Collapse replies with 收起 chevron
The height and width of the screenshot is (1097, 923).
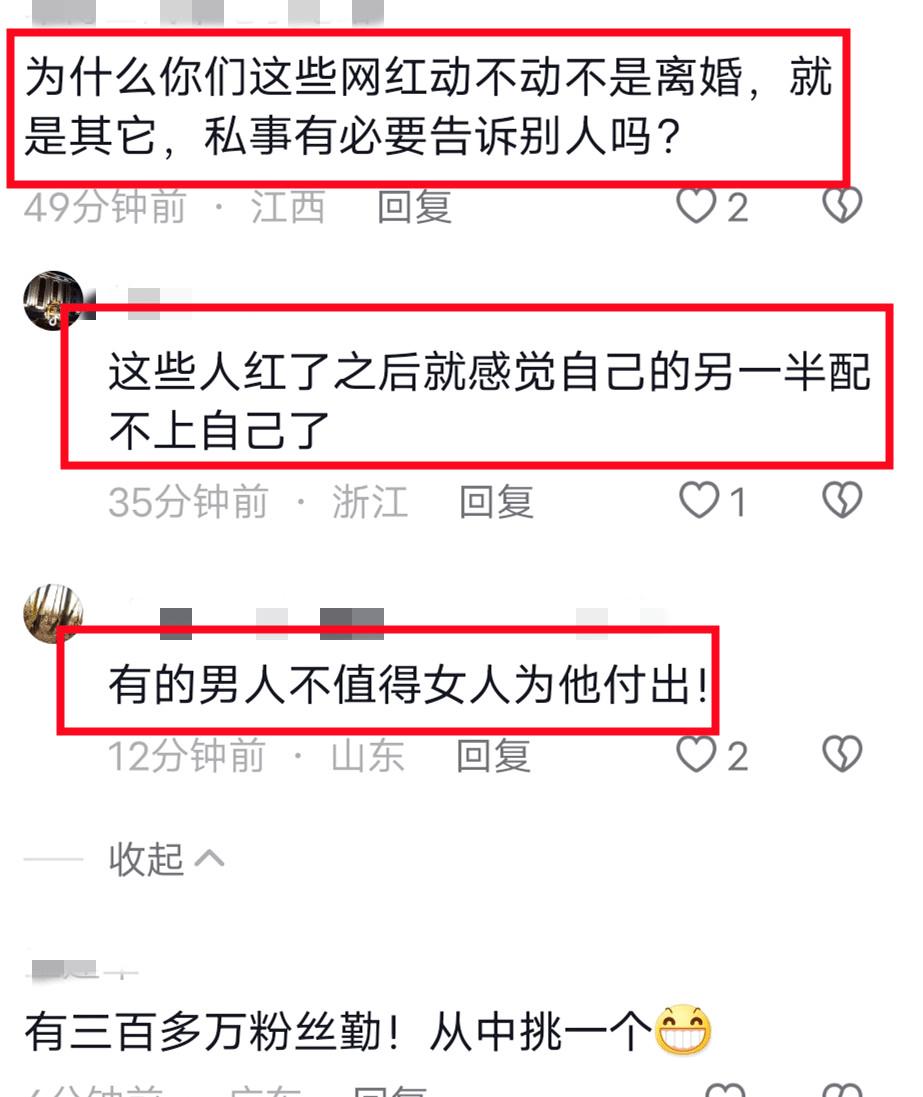(x=167, y=858)
